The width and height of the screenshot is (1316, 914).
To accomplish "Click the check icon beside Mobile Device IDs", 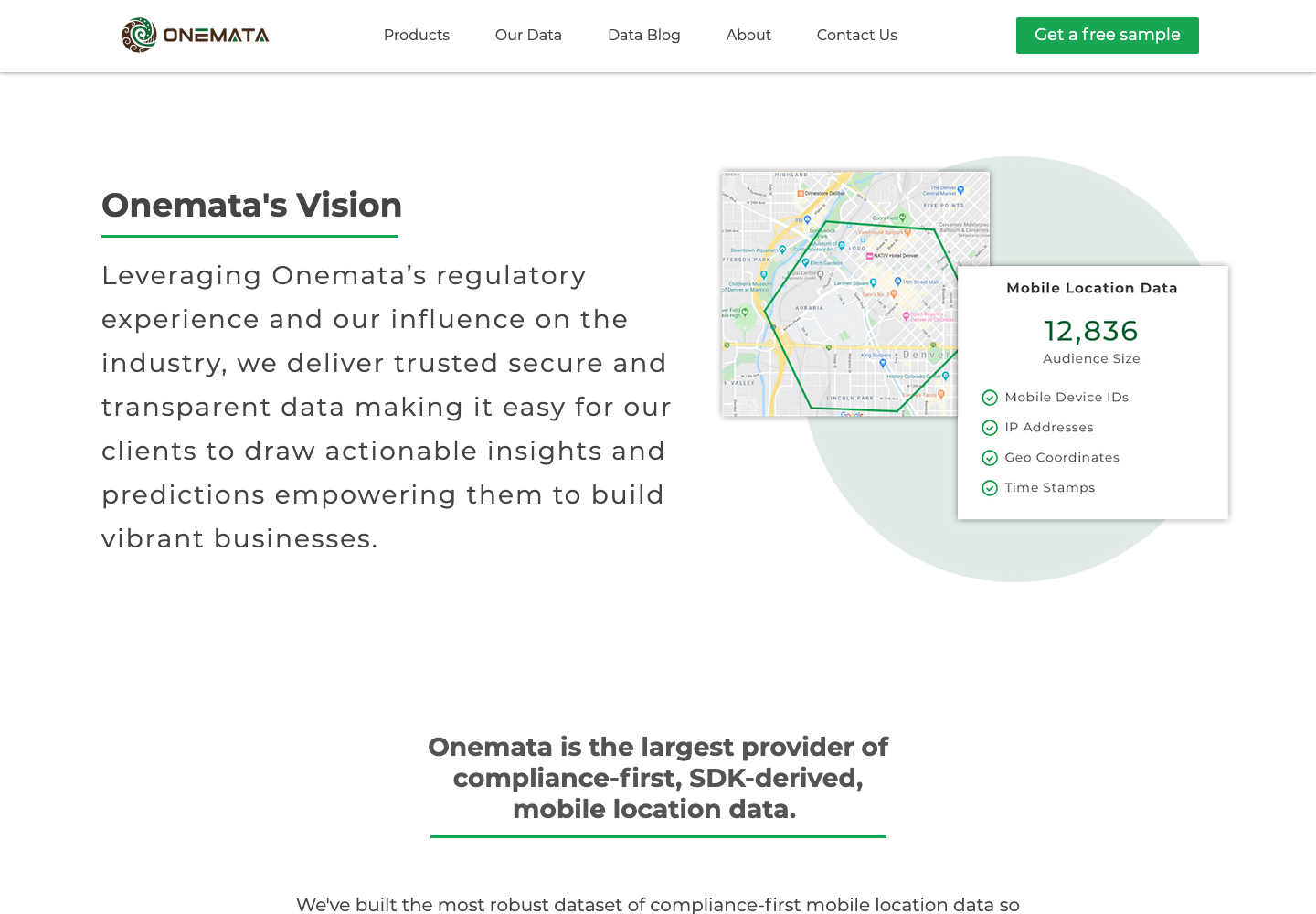I will coord(990,398).
